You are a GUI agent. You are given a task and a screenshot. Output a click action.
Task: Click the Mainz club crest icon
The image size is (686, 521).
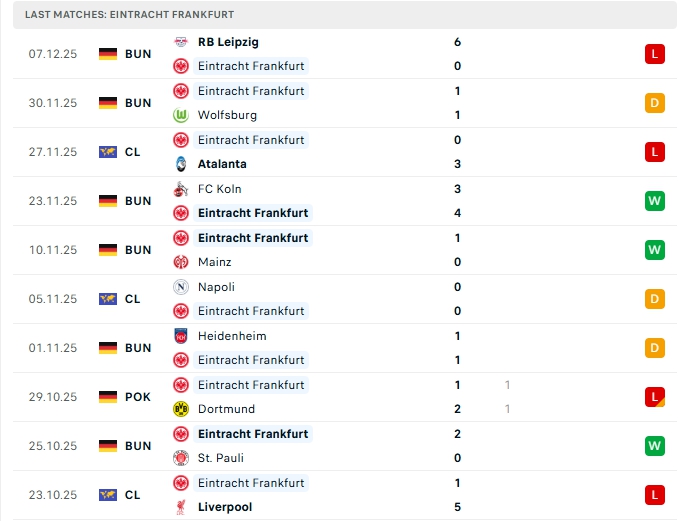pos(181,262)
